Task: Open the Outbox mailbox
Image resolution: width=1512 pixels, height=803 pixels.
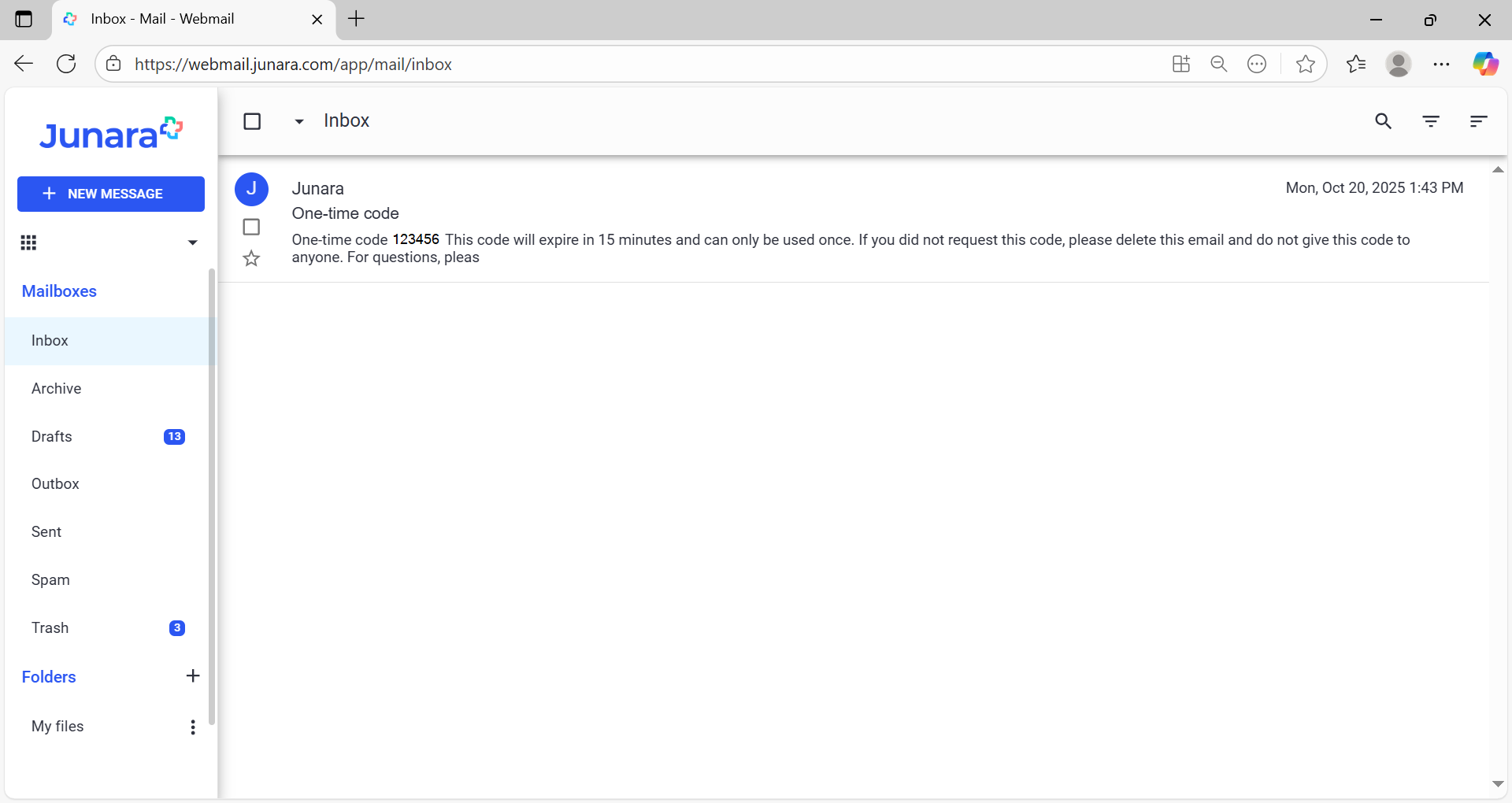Action: pyautogui.click(x=107, y=484)
